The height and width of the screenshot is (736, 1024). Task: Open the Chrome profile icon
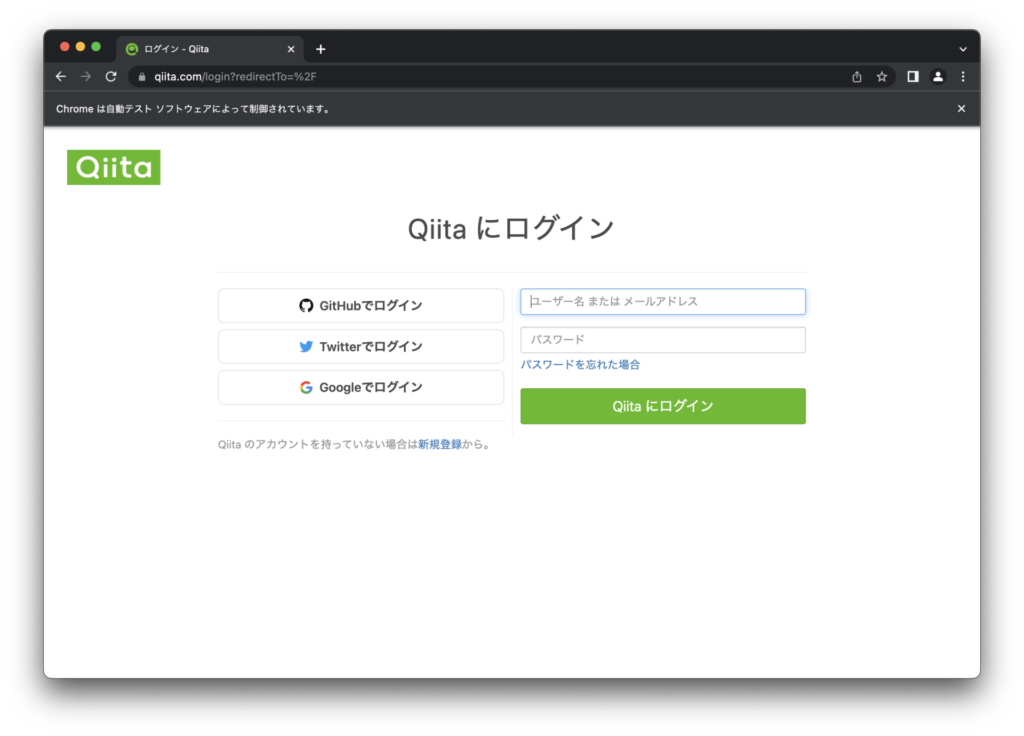(x=938, y=76)
